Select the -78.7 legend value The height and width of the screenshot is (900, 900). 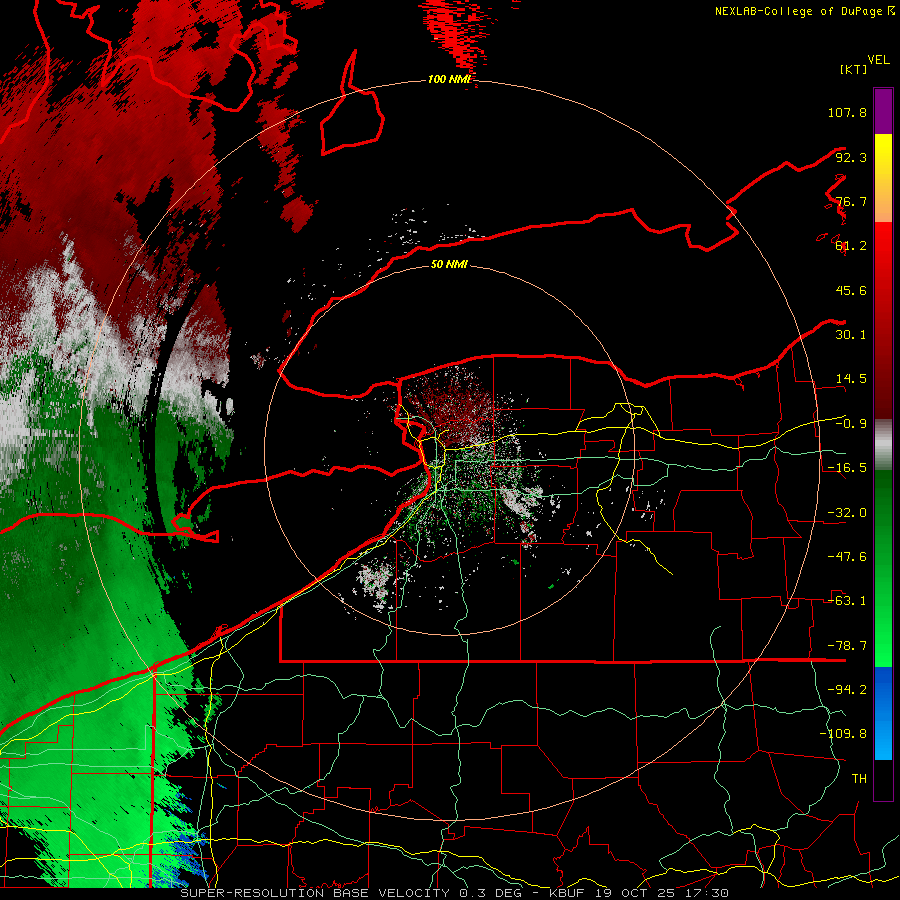click(x=847, y=646)
